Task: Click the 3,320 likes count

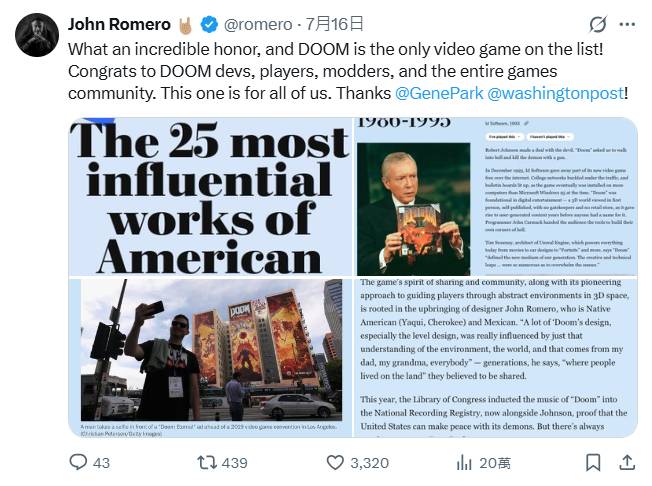Action: 369,463
